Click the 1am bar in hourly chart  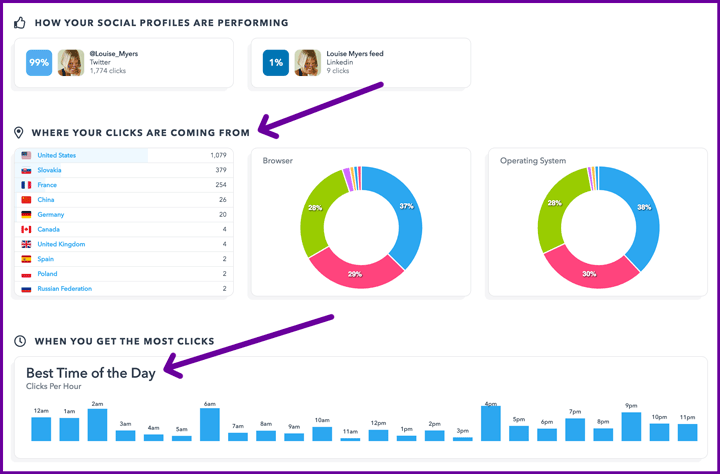point(69,429)
